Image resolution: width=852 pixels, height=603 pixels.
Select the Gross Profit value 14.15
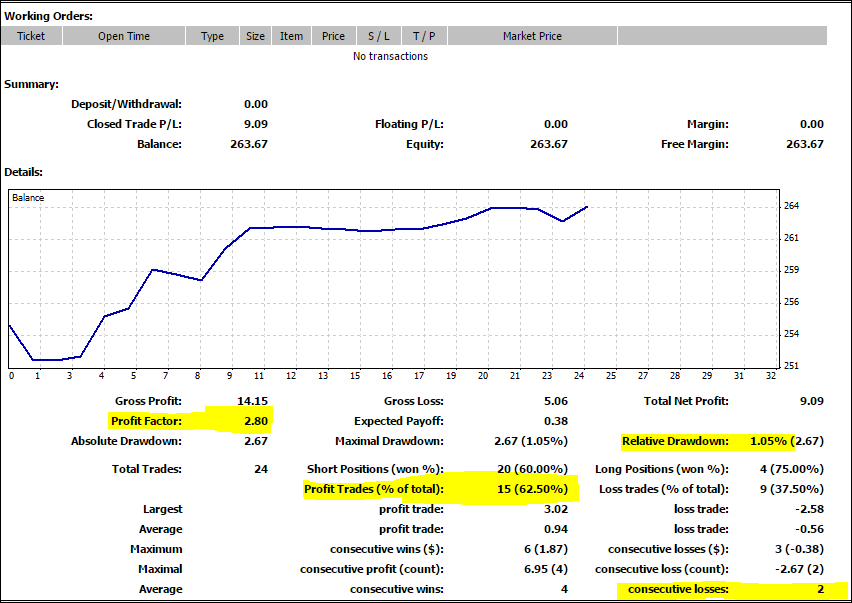pyautogui.click(x=252, y=401)
